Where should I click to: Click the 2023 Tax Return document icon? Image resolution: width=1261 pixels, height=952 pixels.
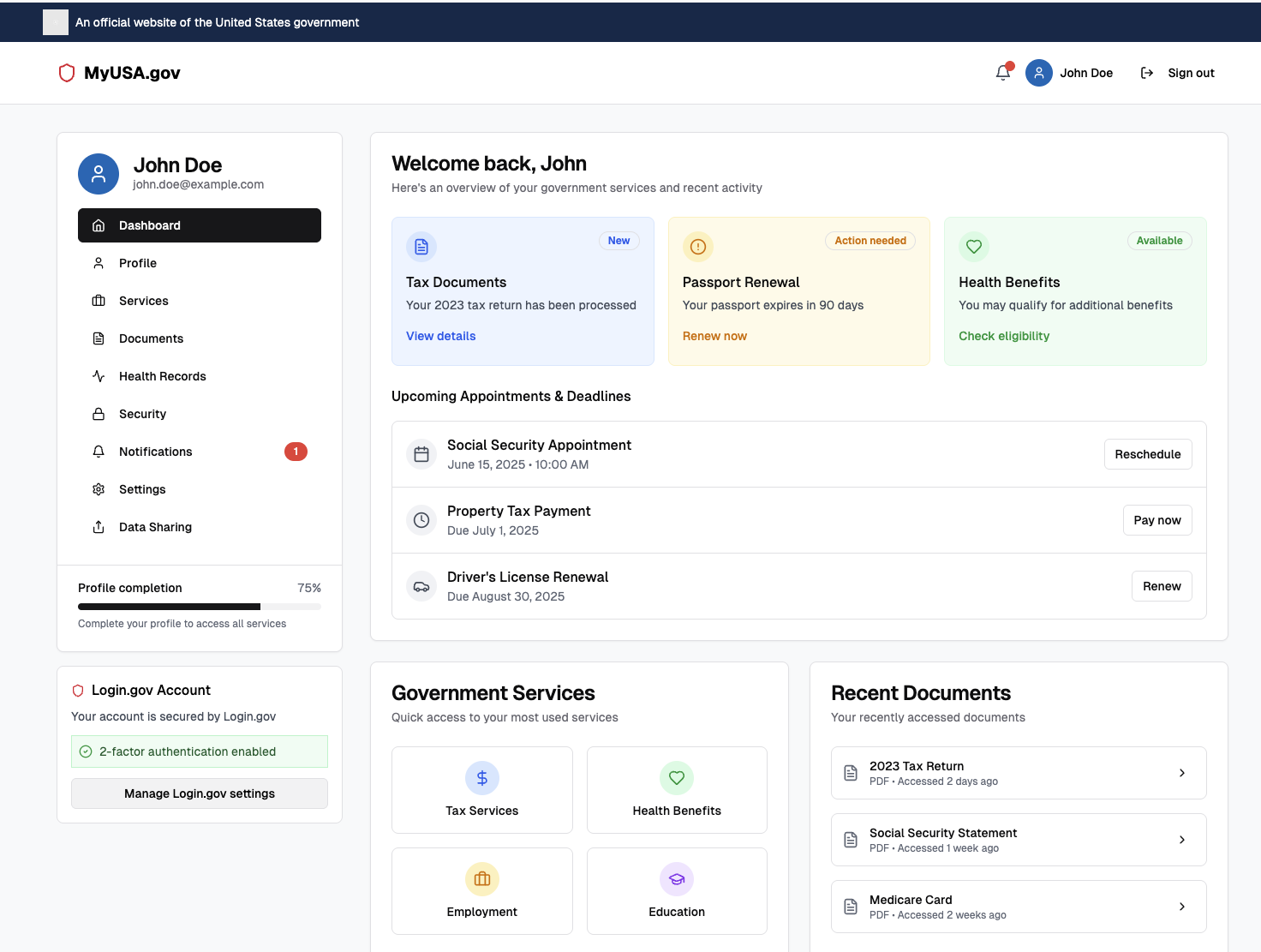(x=851, y=773)
